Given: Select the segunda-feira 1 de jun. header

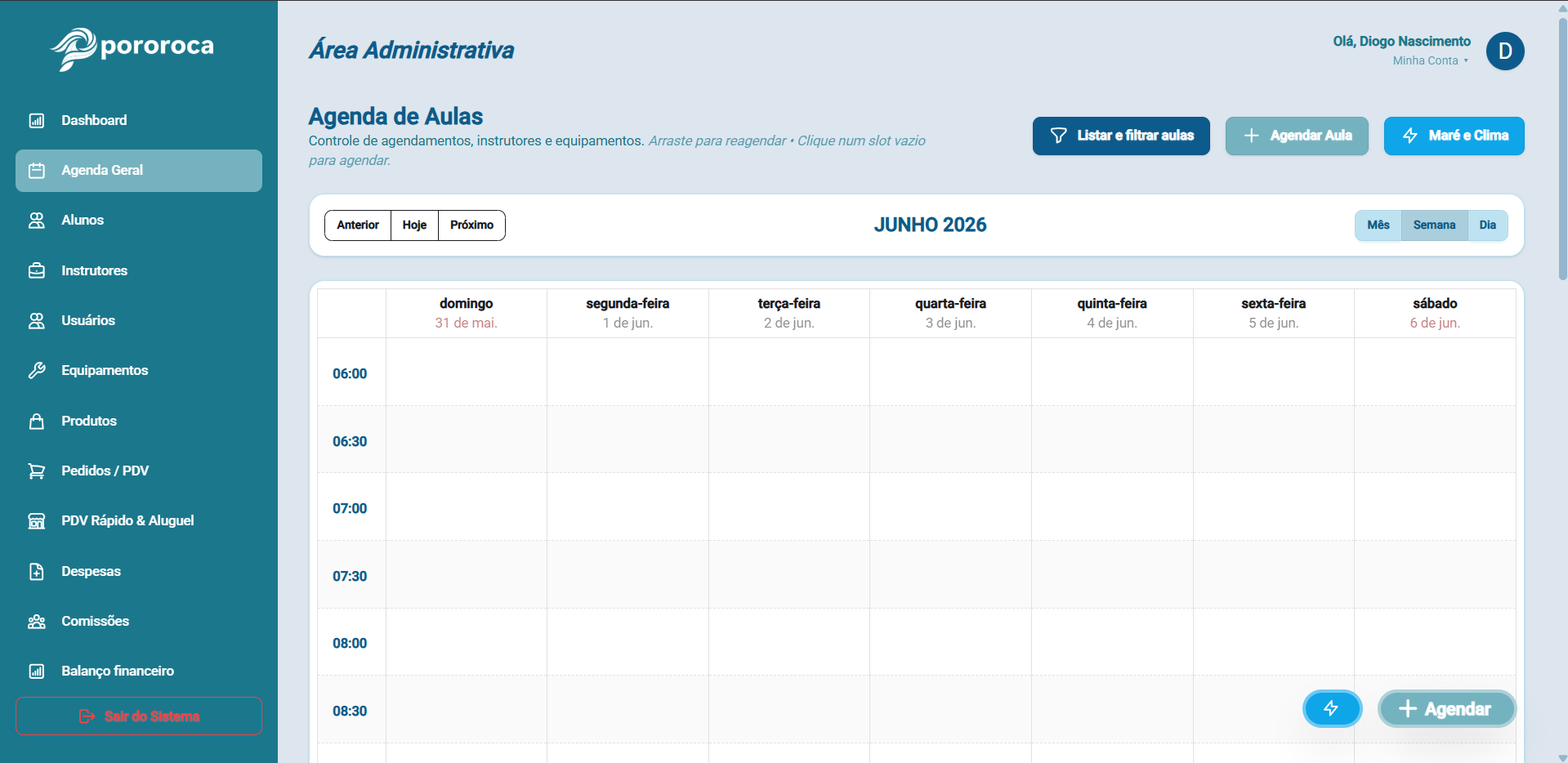Looking at the screenshot, I should pyautogui.click(x=628, y=314).
